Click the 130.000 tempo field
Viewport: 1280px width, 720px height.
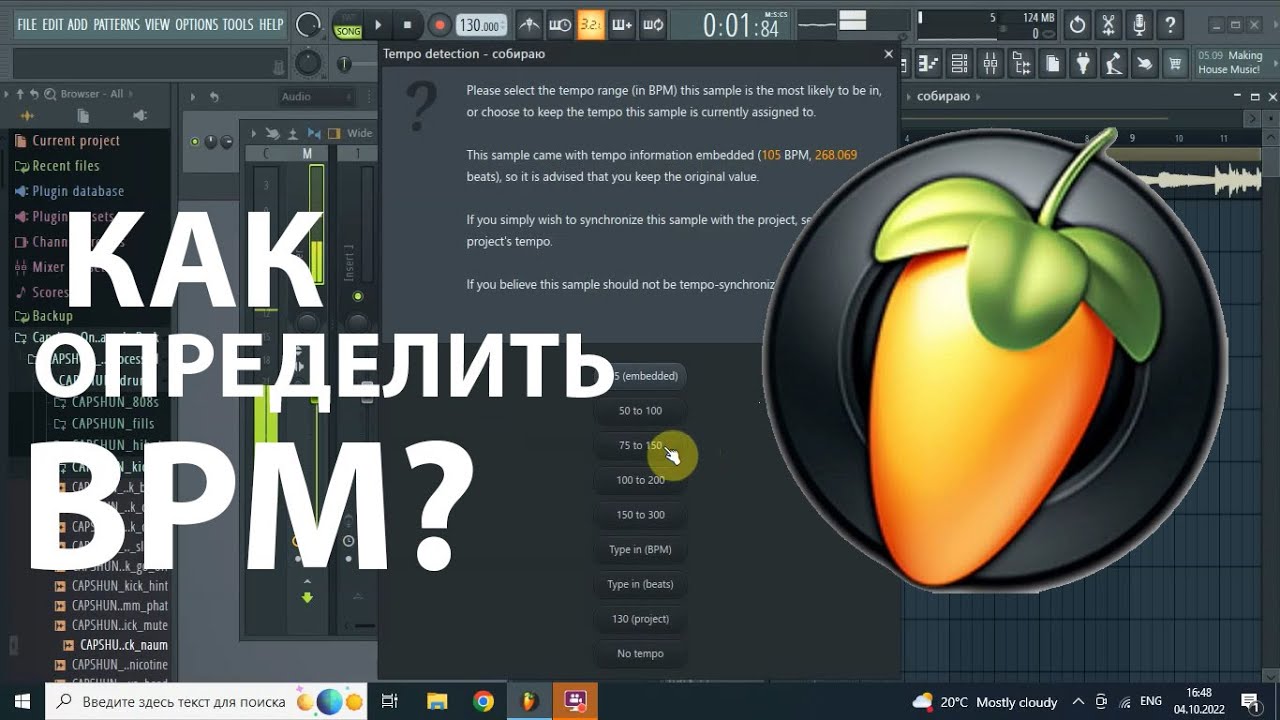[481, 25]
